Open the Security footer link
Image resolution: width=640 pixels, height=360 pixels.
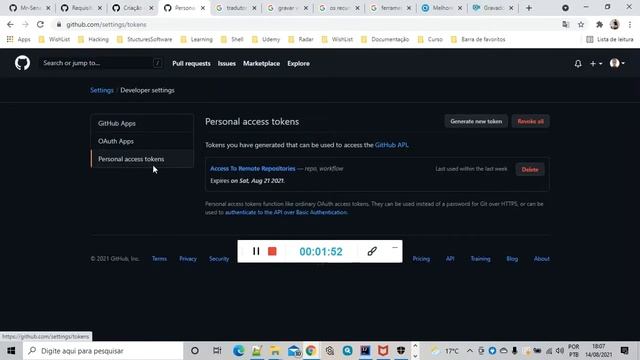point(219,259)
